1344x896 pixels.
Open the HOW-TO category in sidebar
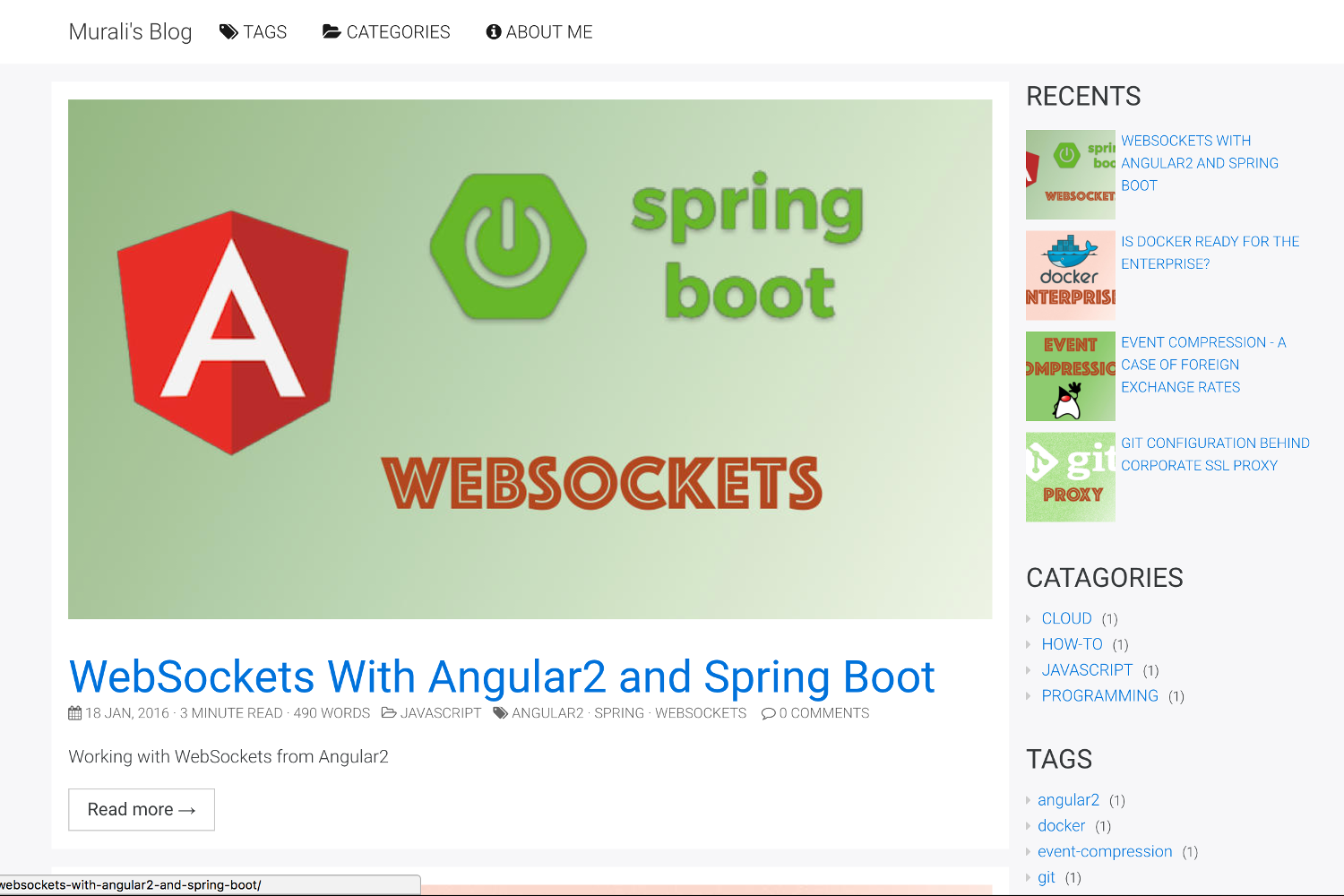coord(1072,644)
